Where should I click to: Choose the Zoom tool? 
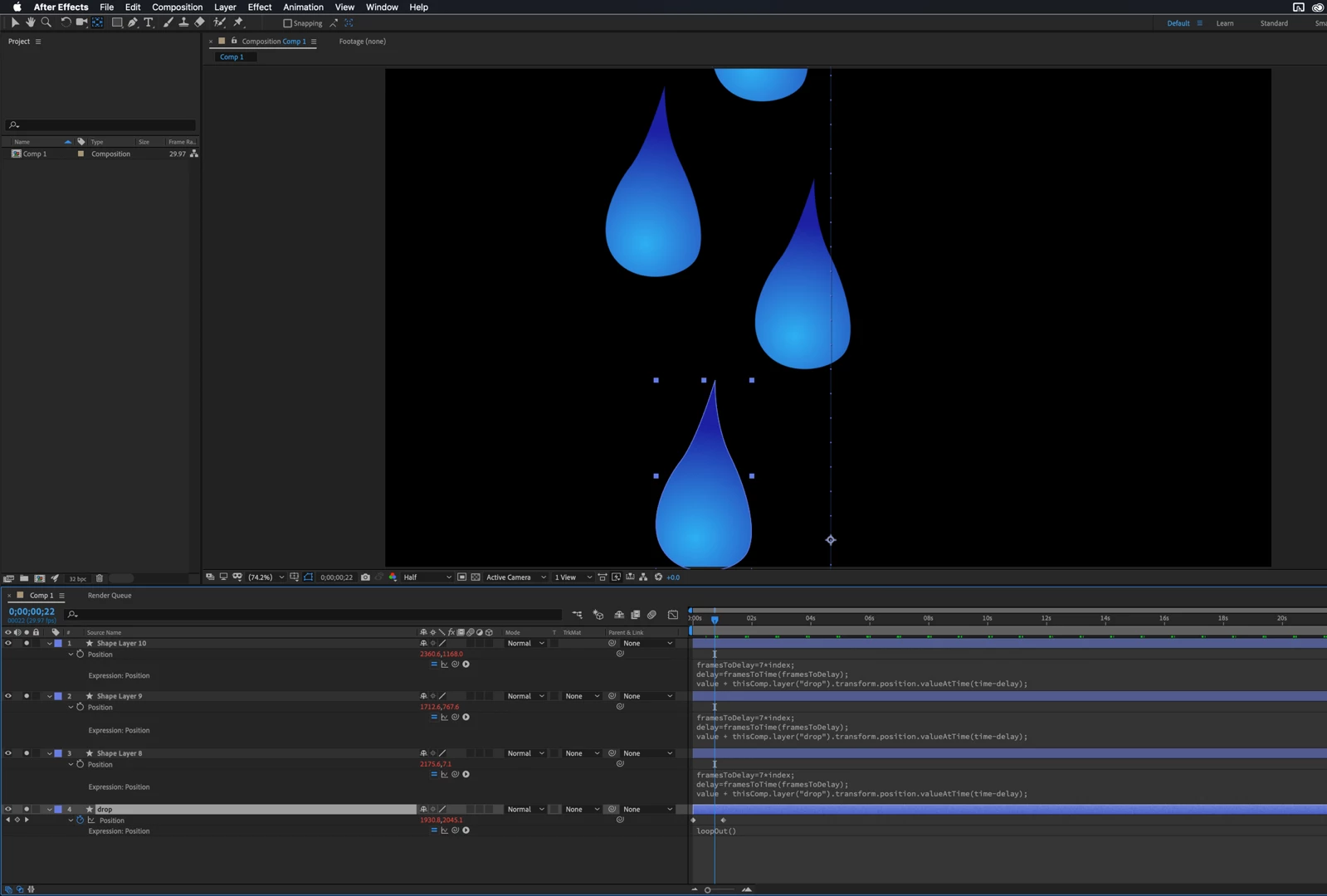pyautogui.click(x=46, y=22)
